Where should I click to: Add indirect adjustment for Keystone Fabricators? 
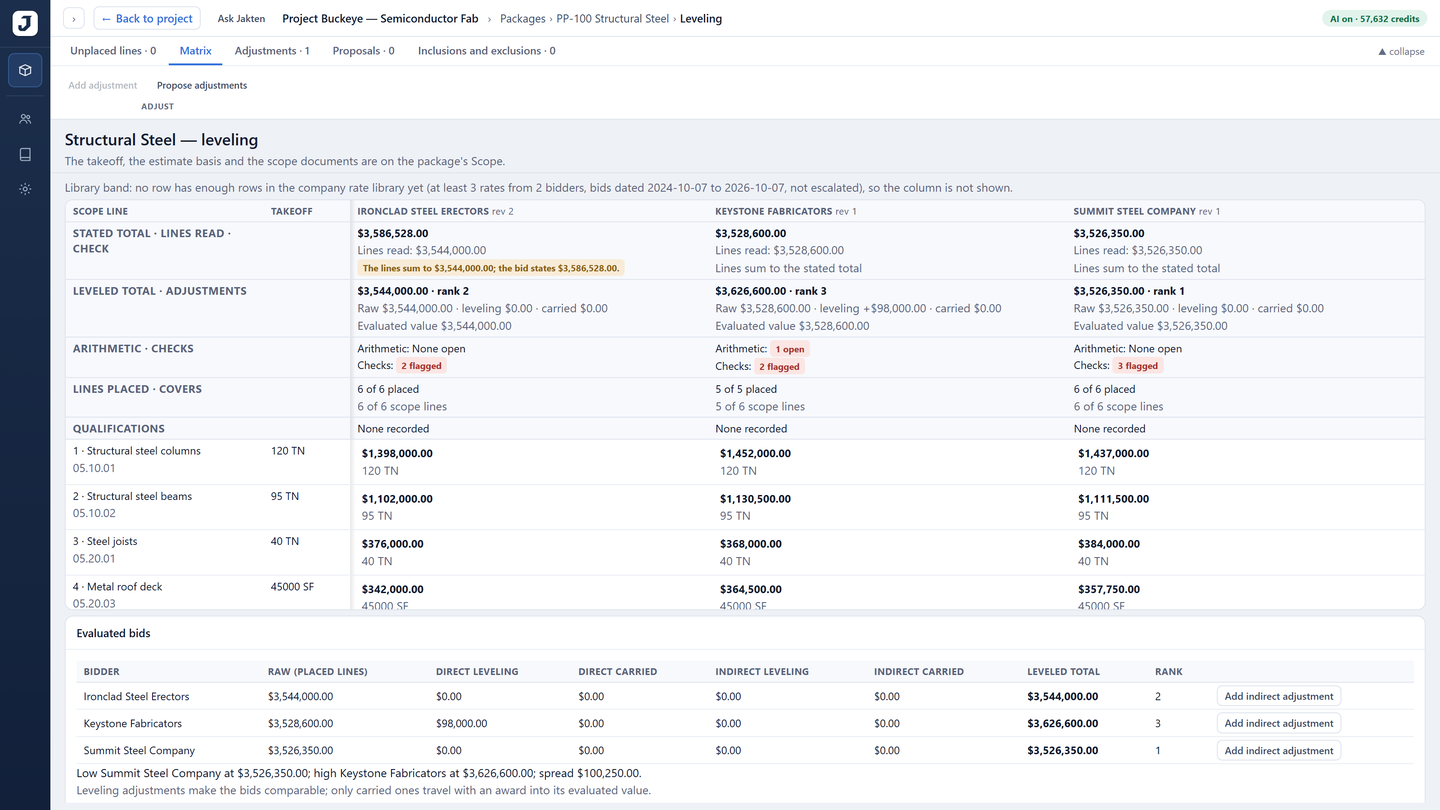click(1279, 723)
